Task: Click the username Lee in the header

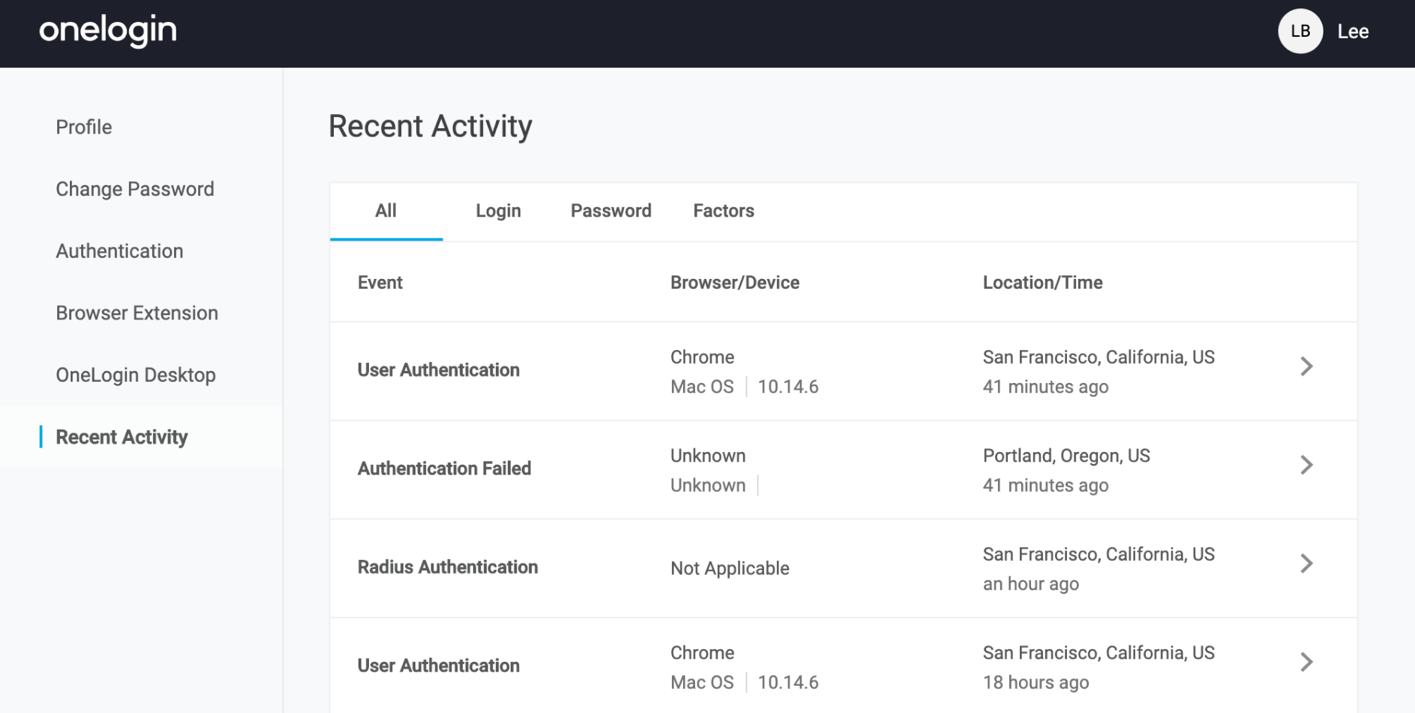Action: click(1353, 31)
